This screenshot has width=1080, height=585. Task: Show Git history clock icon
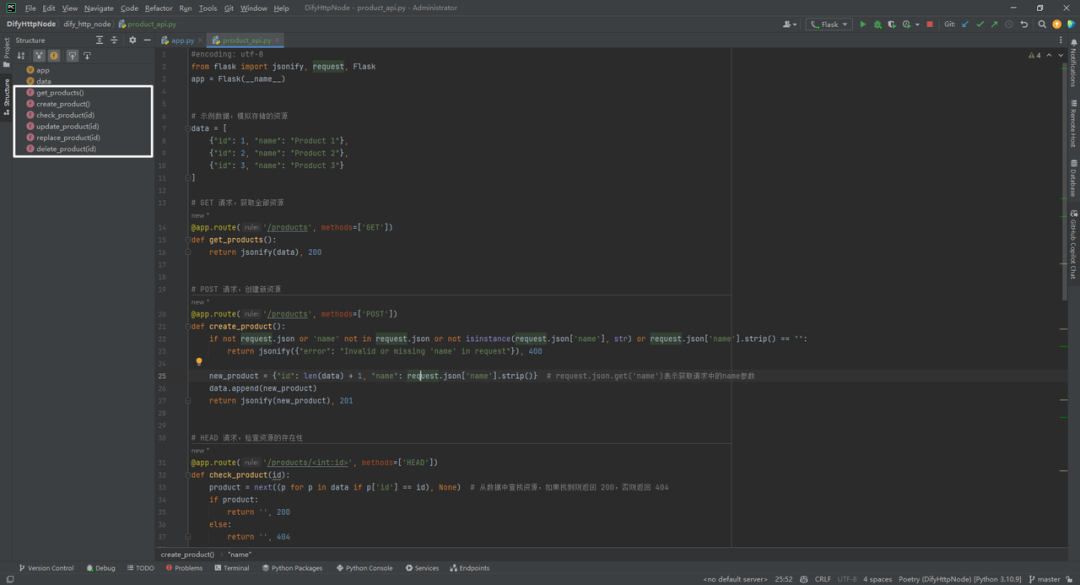pos(1009,24)
